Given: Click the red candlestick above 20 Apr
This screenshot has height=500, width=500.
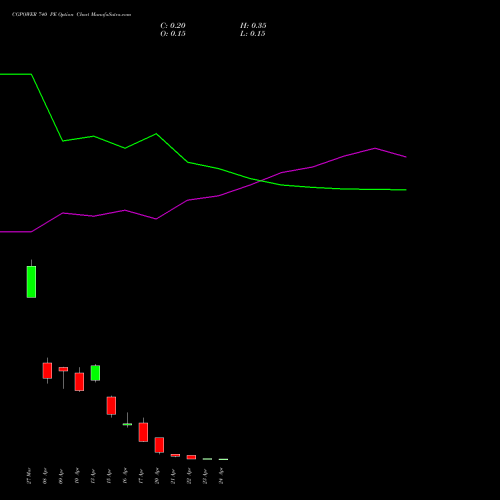Looking at the screenshot, I should pyautogui.click(x=159, y=445).
